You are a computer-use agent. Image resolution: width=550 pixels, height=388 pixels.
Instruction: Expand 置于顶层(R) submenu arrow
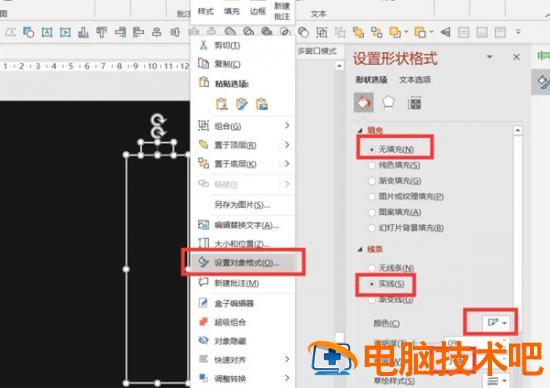click(287, 145)
